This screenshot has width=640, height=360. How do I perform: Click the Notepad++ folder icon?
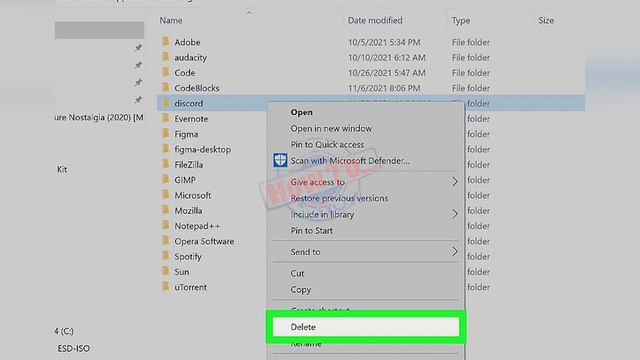point(165,225)
